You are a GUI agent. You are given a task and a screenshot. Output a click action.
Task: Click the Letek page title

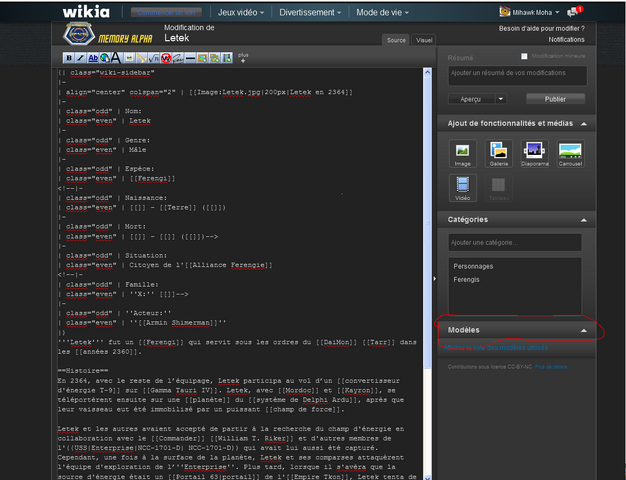pos(176,38)
